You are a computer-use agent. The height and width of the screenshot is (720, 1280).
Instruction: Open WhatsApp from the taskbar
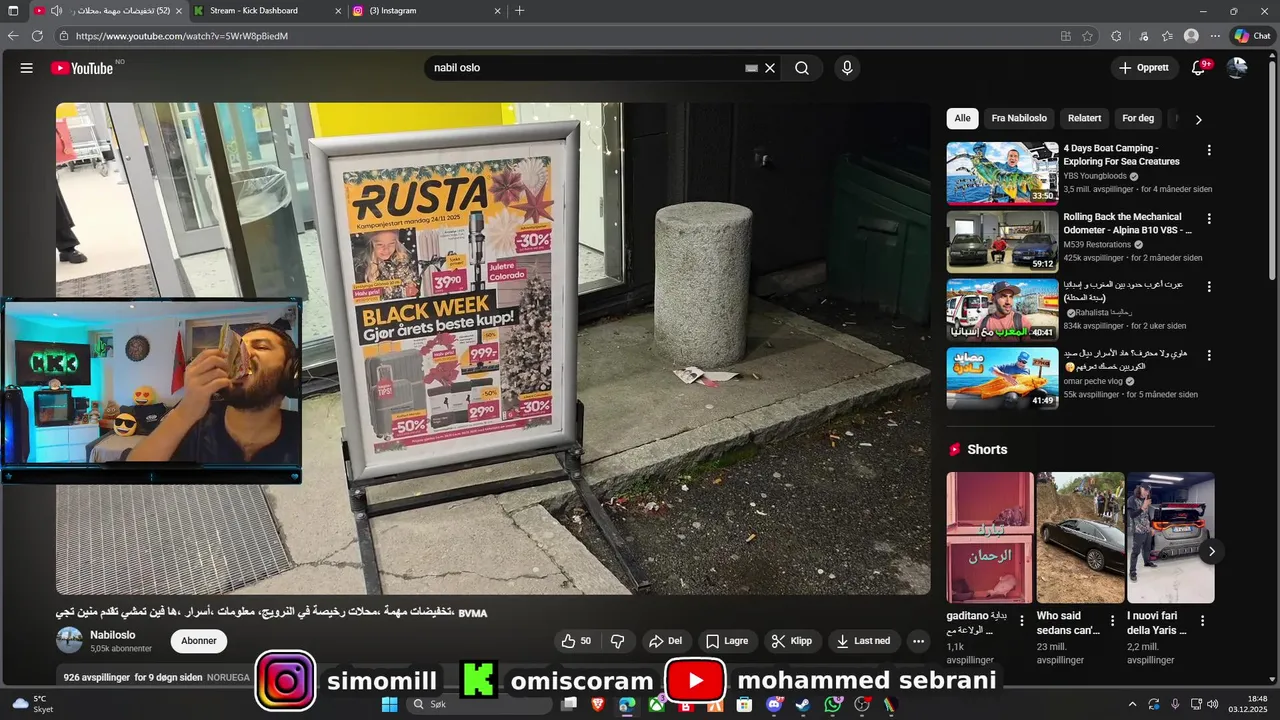833,705
